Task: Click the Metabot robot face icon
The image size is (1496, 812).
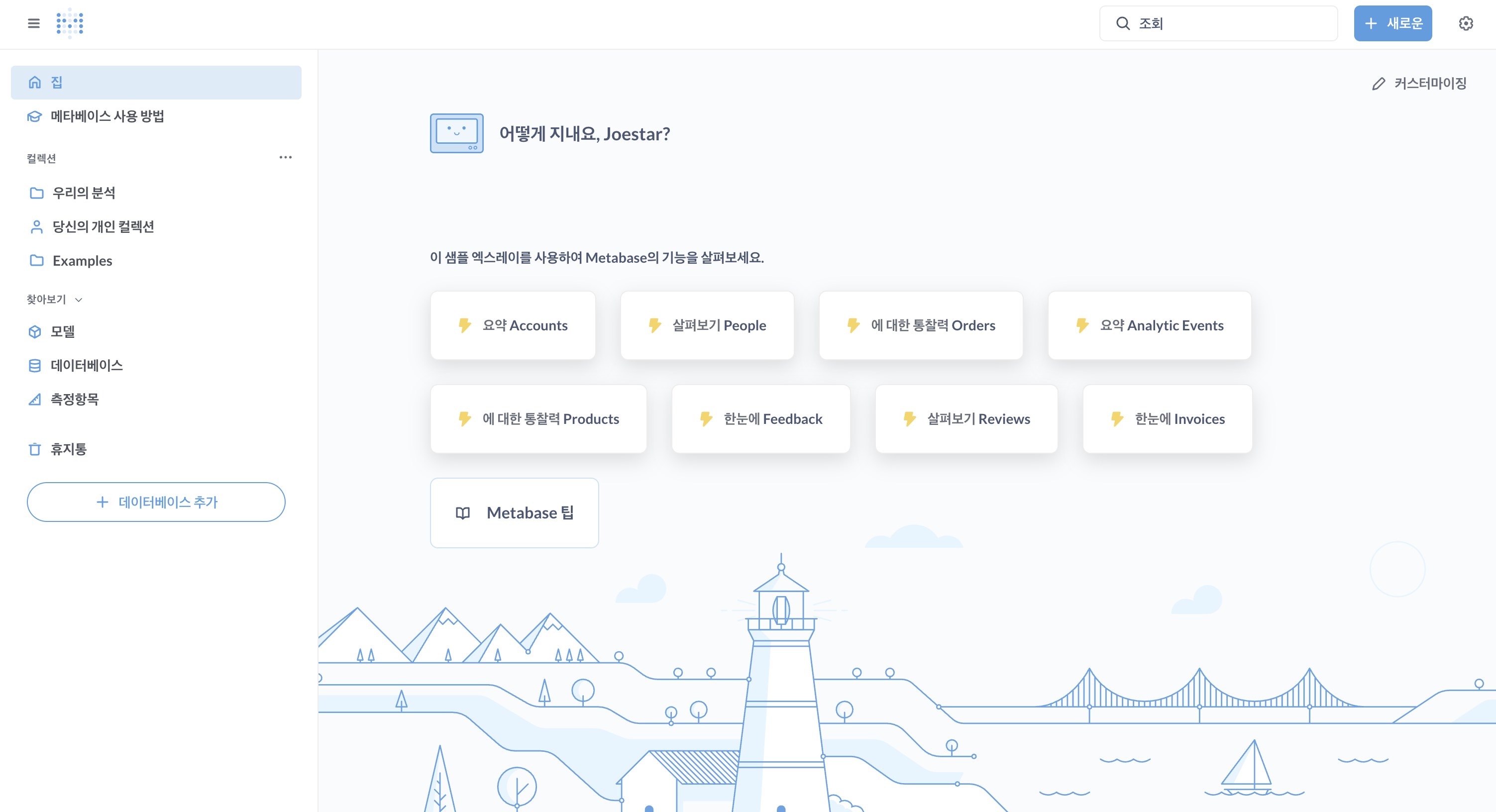Action: pyautogui.click(x=456, y=133)
